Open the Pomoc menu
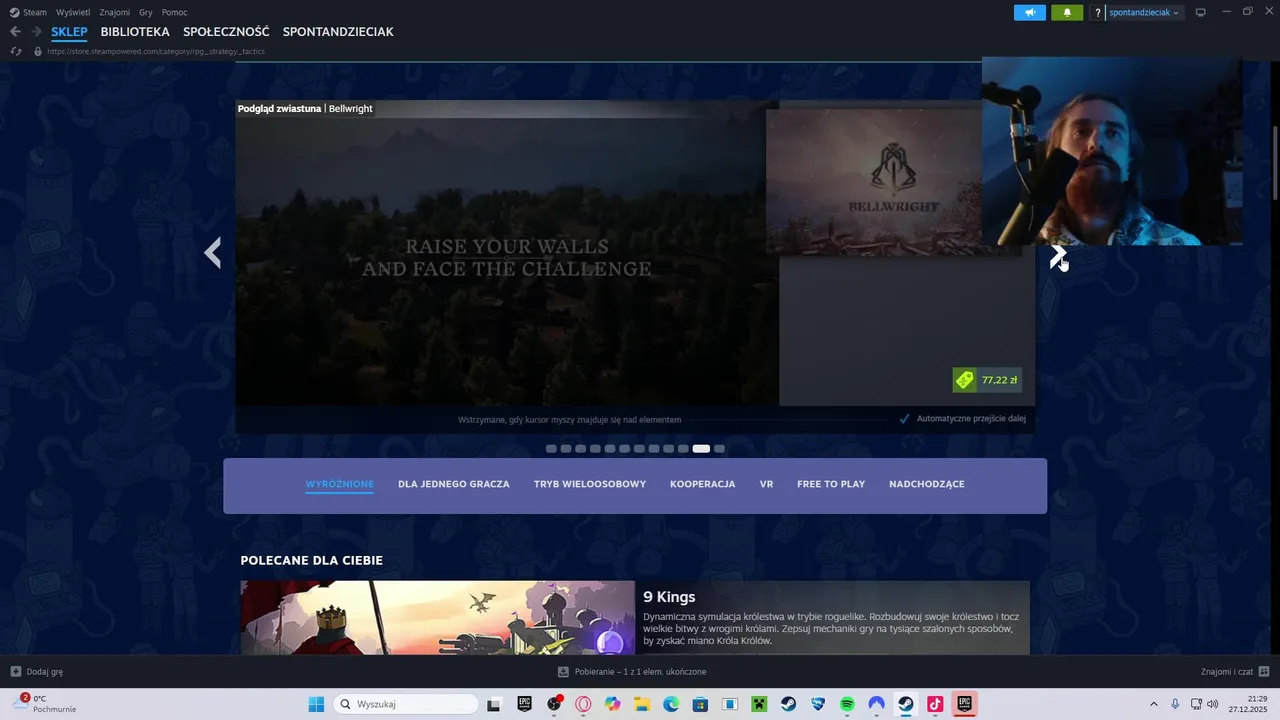The height and width of the screenshot is (720, 1280). click(x=174, y=12)
